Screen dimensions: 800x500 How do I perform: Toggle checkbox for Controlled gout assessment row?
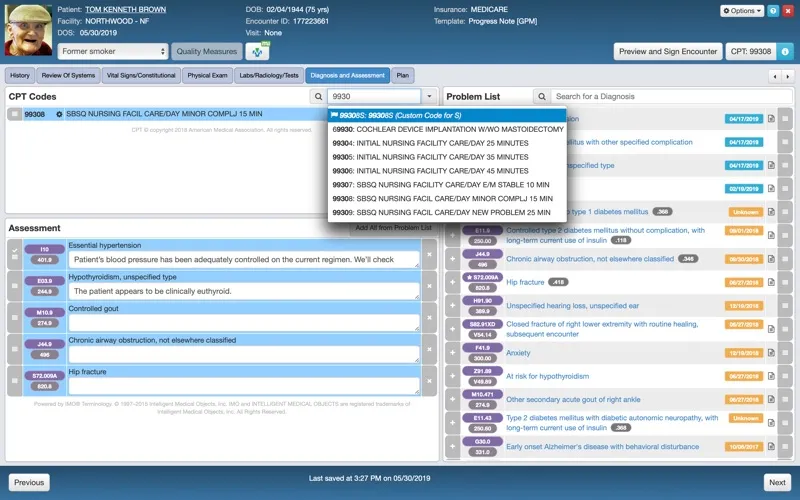[x=15, y=317]
